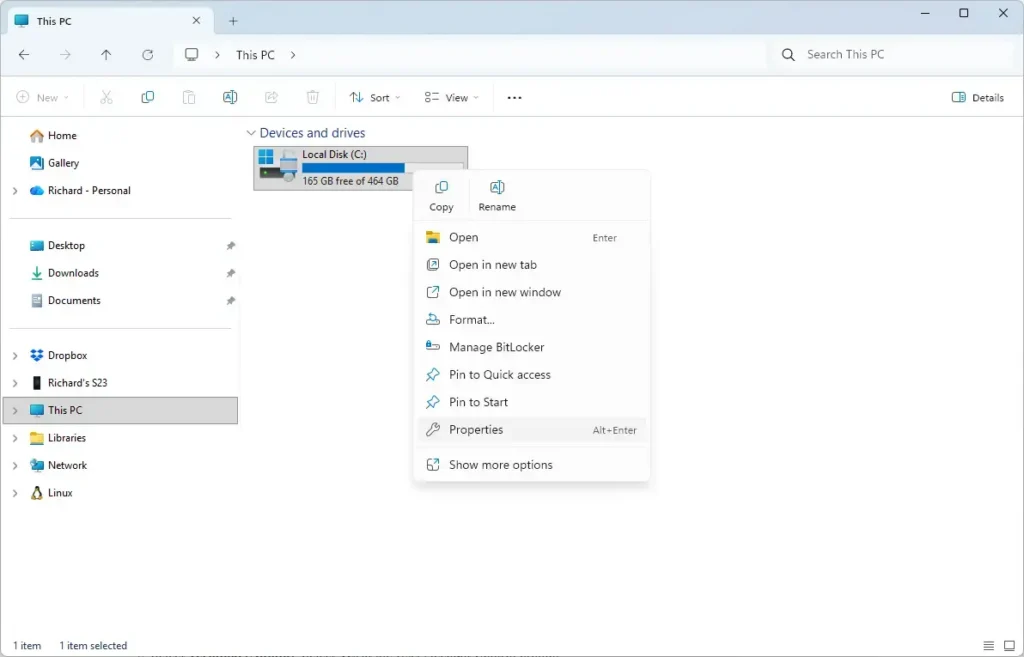Screen dimensions: 1024x657
Task: Click the monitor icon in address bar
Action: [191, 55]
